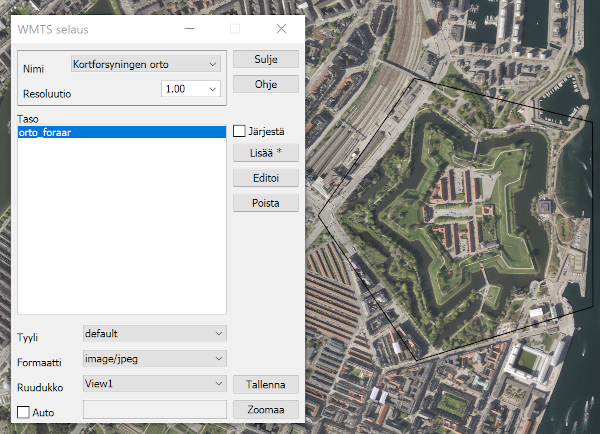Select the orto_foraar layer in Taso list

(x=121, y=131)
